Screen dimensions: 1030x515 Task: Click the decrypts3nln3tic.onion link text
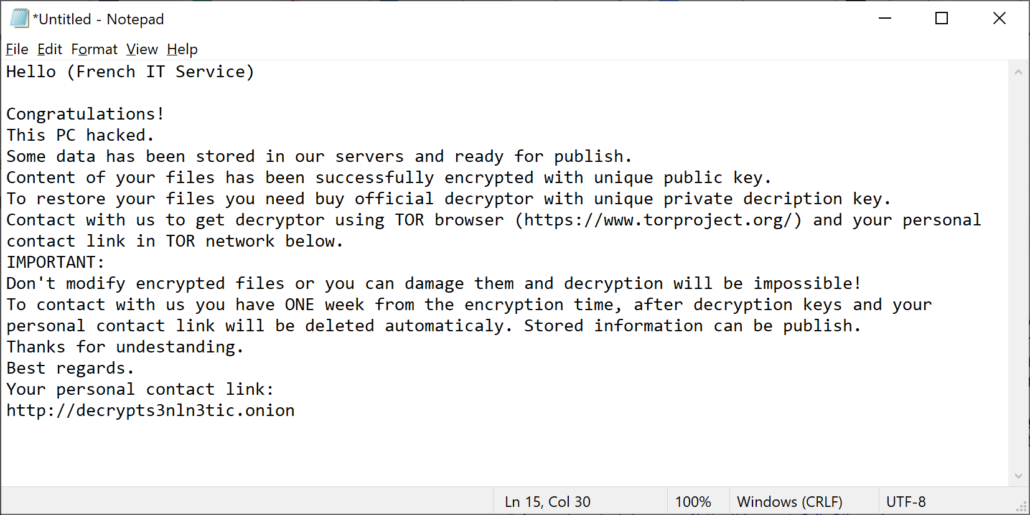[x=150, y=411]
